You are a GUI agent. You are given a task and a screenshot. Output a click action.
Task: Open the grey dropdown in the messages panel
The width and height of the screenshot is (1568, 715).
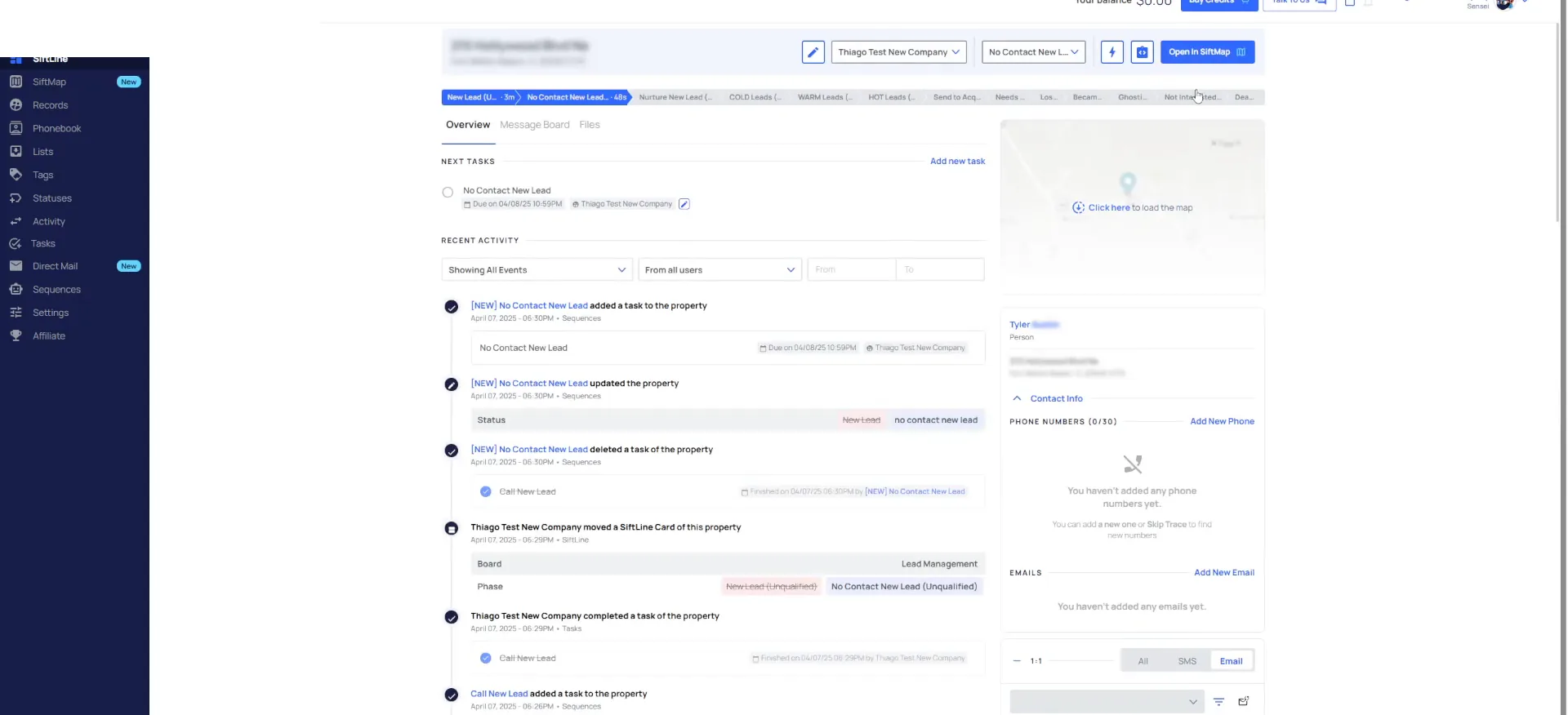[x=1107, y=701]
